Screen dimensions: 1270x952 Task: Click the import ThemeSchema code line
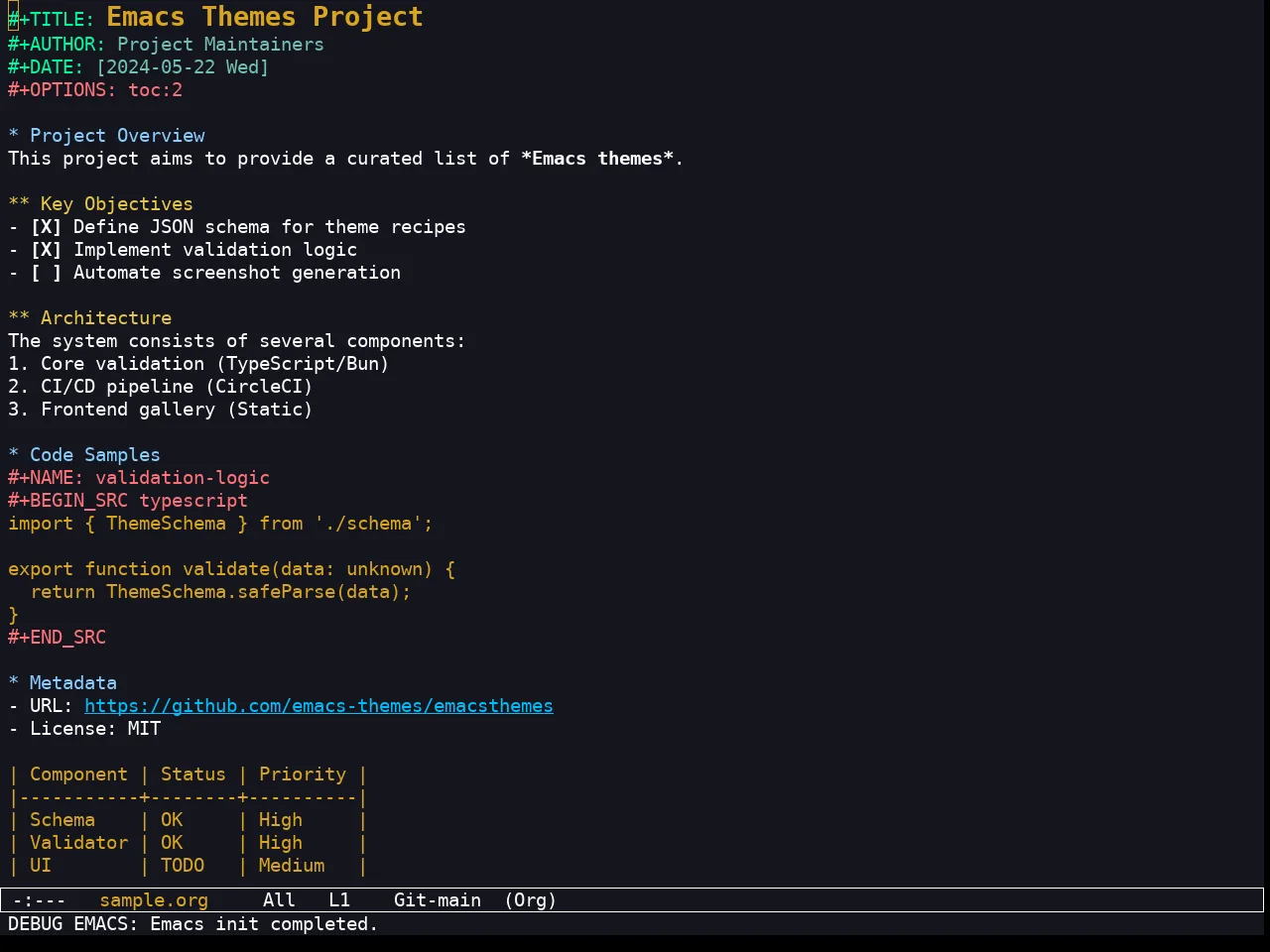220,524
